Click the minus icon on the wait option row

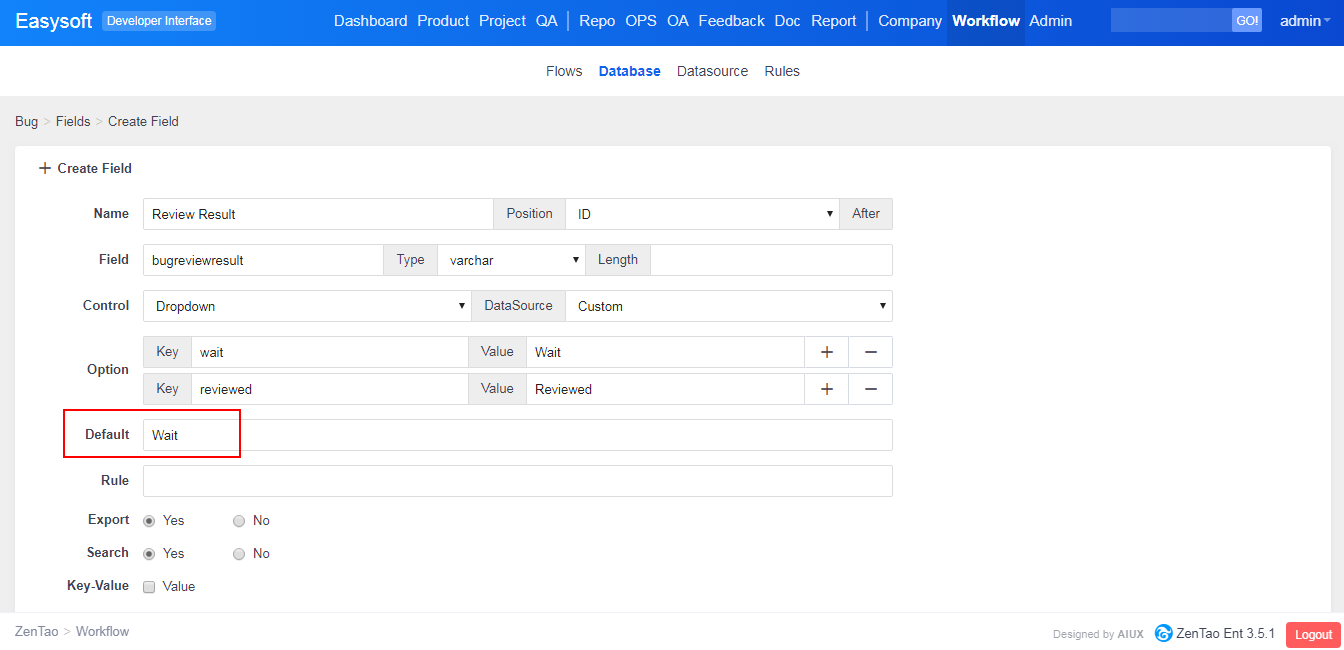(x=870, y=352)
